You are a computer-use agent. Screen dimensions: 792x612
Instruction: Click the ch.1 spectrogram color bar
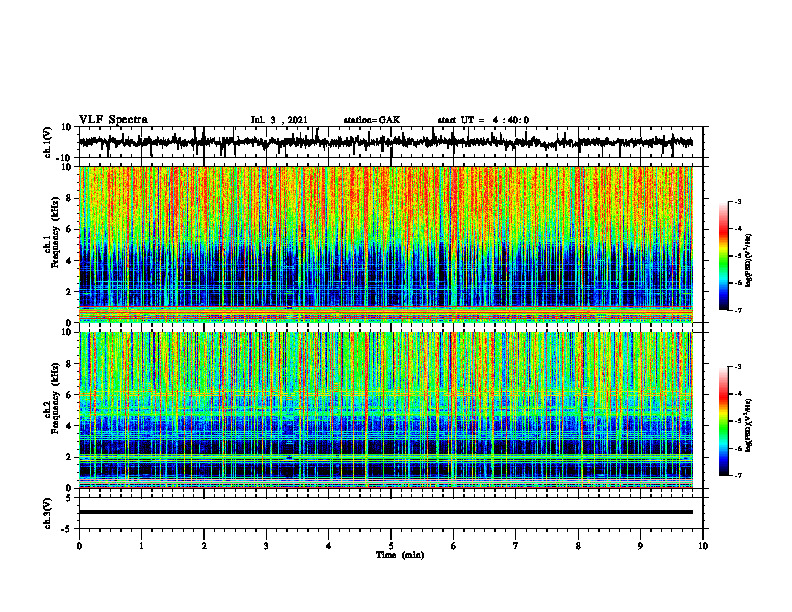[x=723, y=256]
